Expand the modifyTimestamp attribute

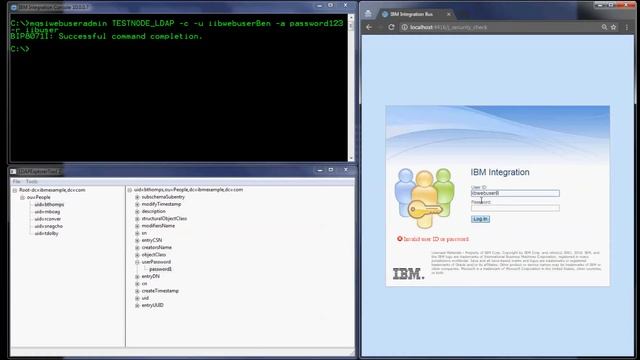click(138, 204)
